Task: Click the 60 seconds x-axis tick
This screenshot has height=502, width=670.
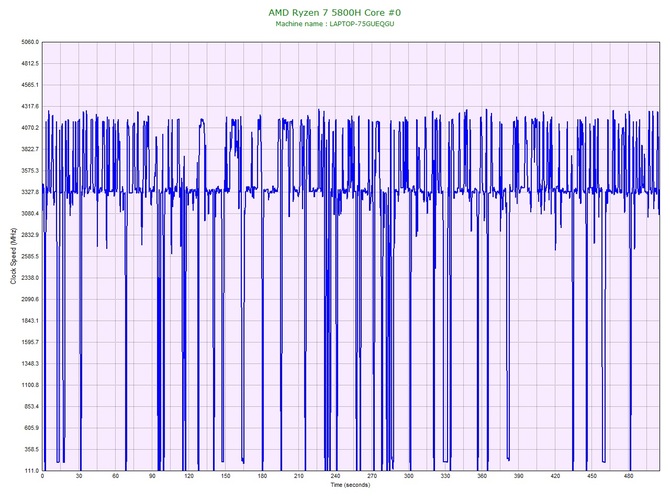Action: 116,477
